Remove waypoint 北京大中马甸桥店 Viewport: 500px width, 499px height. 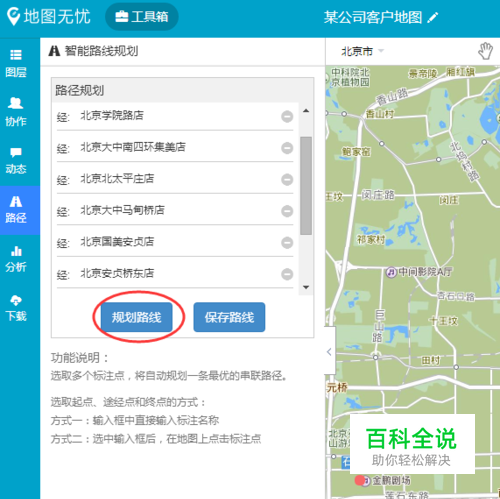pos(287,211)
